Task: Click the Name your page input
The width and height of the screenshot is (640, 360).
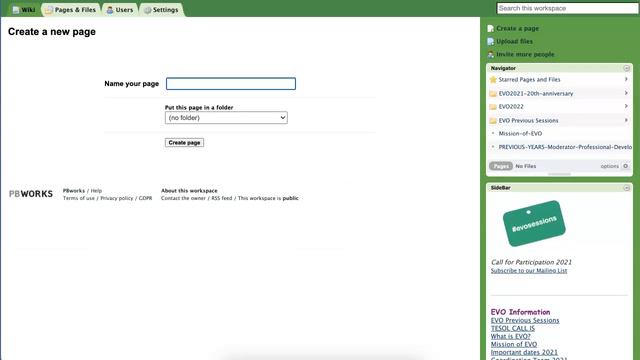Action: point(231,84)
